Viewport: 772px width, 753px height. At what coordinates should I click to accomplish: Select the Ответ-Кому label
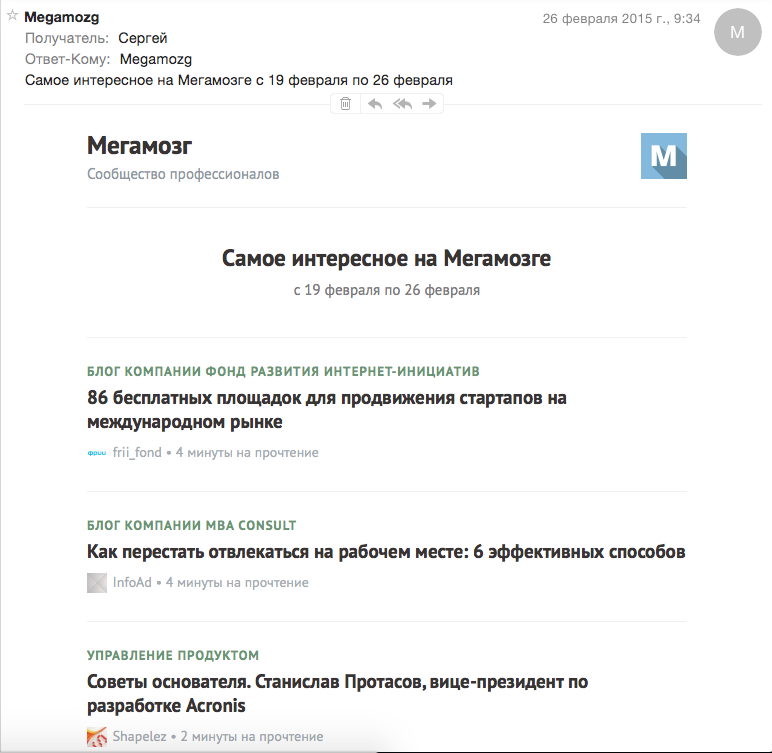pos(67,59)
